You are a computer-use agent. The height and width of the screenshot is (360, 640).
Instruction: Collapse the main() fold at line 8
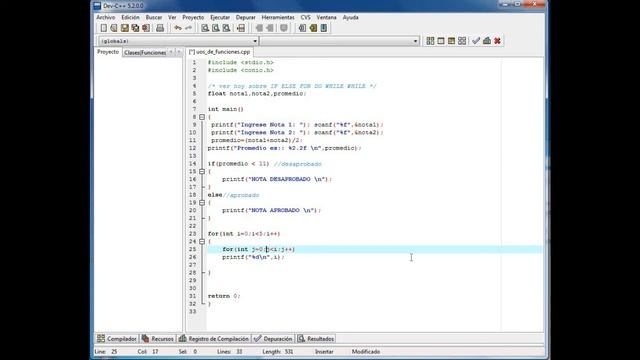point(202,117)
